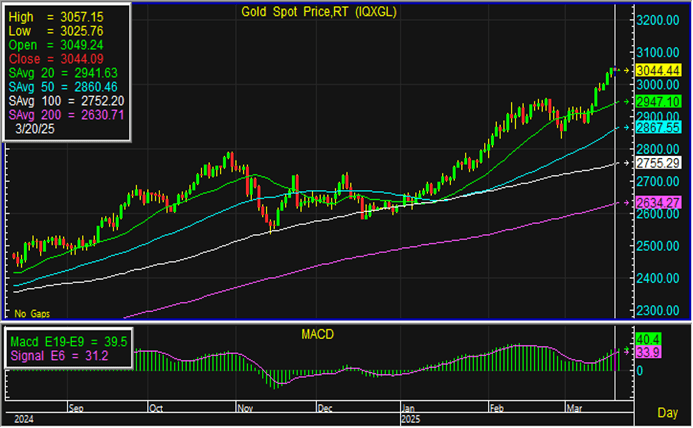
Task: Click the MACD panel title
Action: click(x=319, y=331)
